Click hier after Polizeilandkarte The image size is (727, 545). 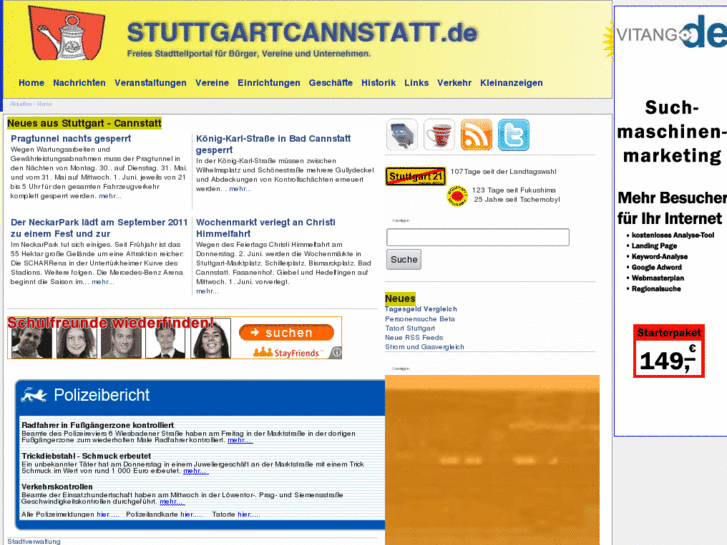coord(191,514)
